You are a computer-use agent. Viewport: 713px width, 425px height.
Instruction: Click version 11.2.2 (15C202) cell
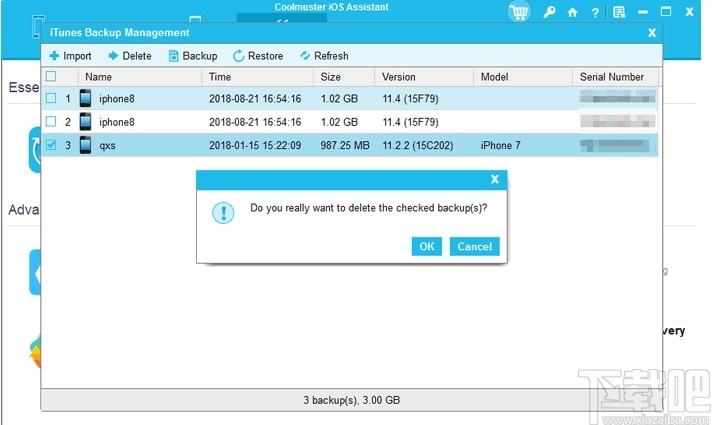(418, 145)
